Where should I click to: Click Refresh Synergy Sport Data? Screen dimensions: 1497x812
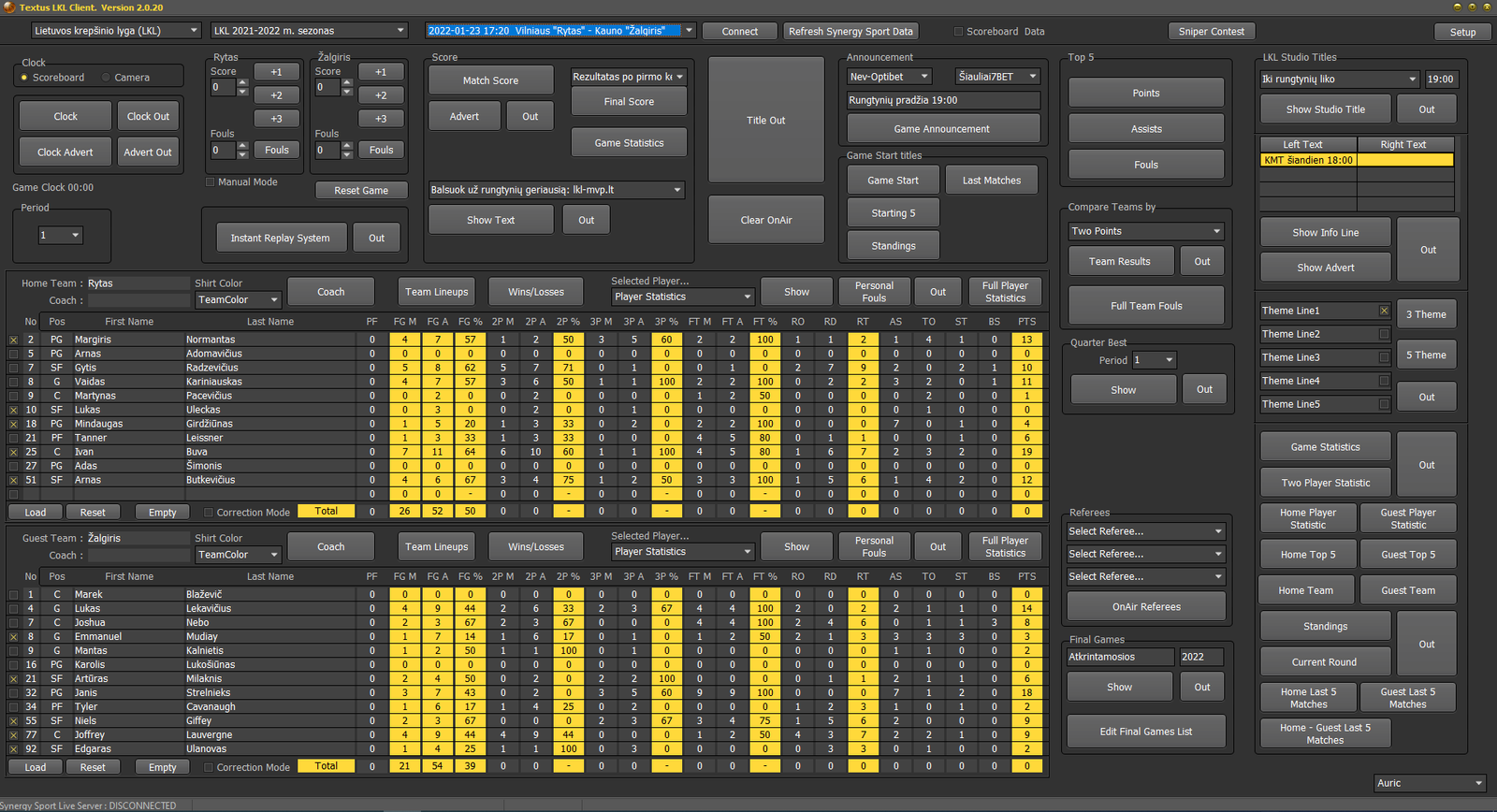(x=850, y=31)
